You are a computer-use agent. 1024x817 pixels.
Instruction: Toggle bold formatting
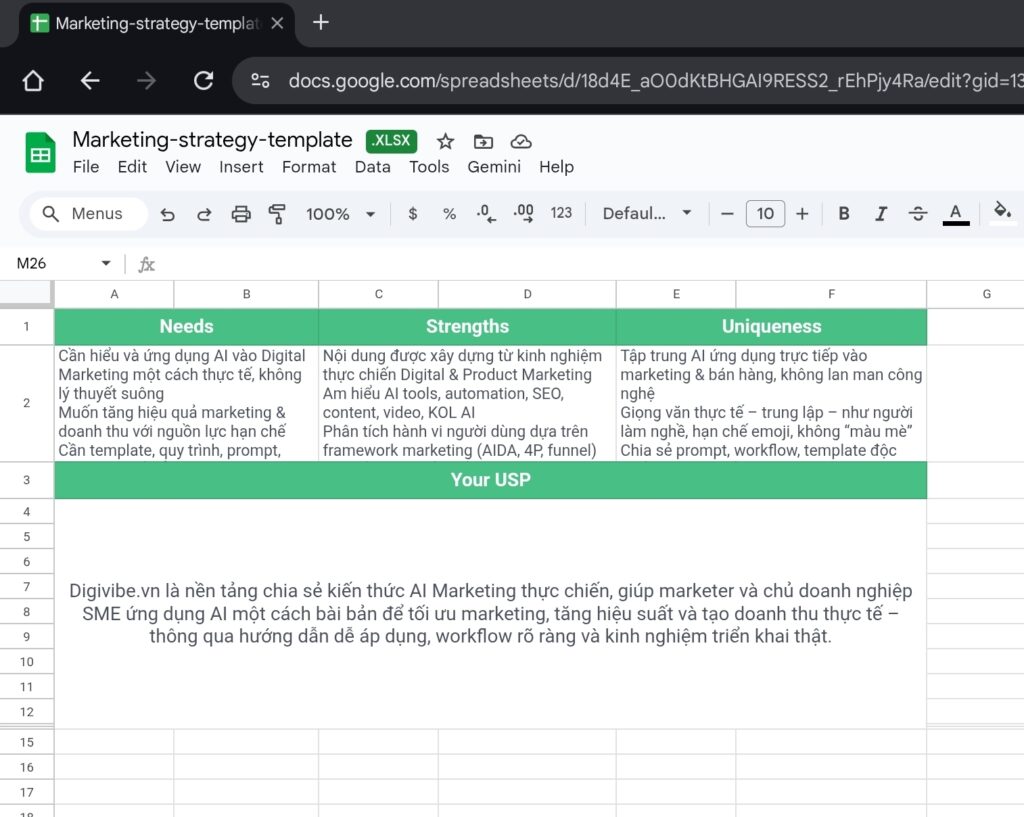click(x=844, y=213)
